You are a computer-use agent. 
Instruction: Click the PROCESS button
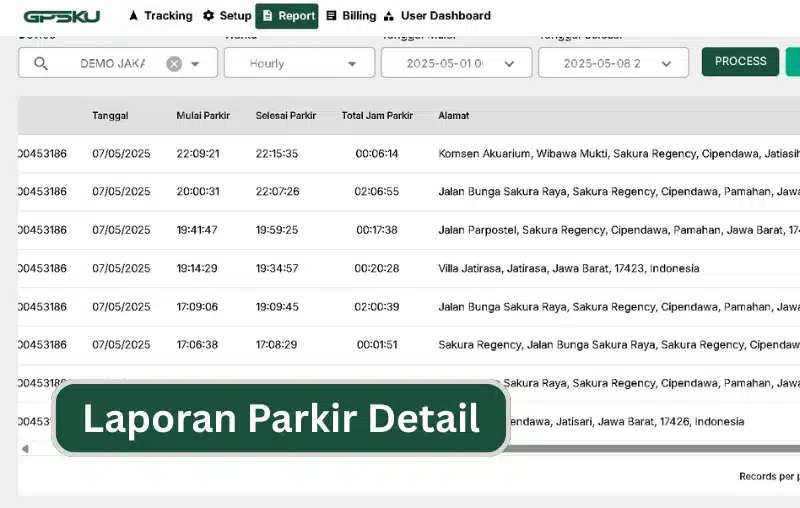tap(740, 62)
